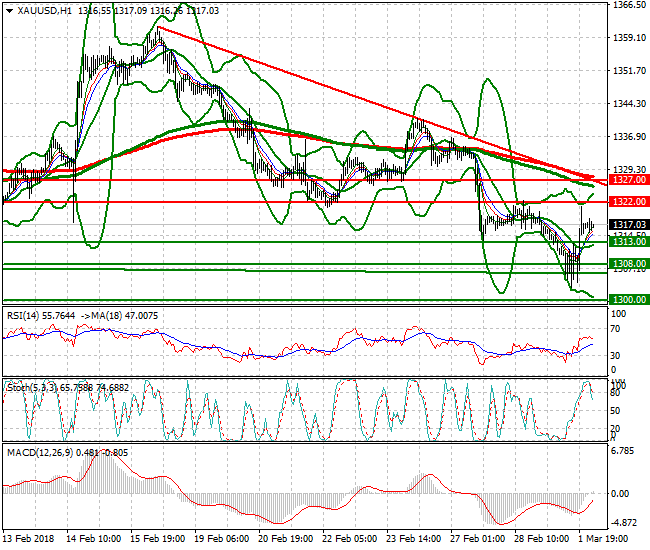Select the green 1308.00 support label
Viewport: 650px width, 550px height.
629,264
